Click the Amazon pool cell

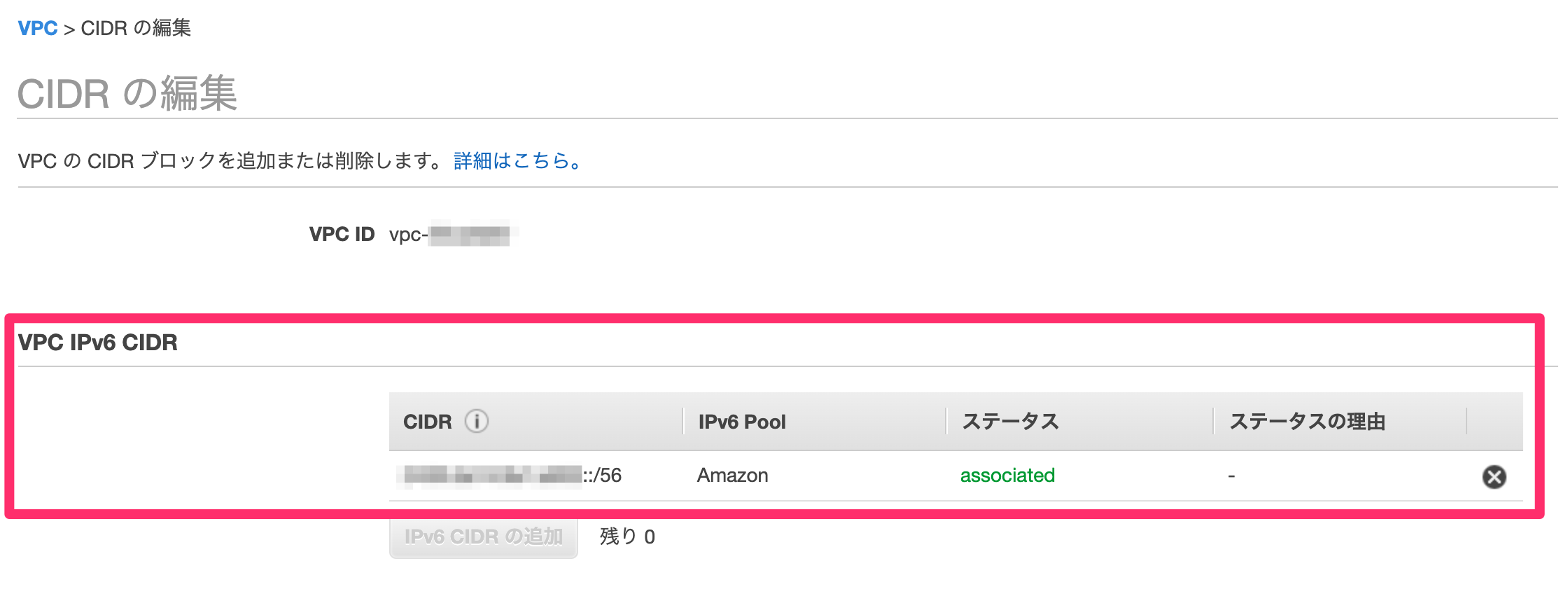[x=732, y=476]
